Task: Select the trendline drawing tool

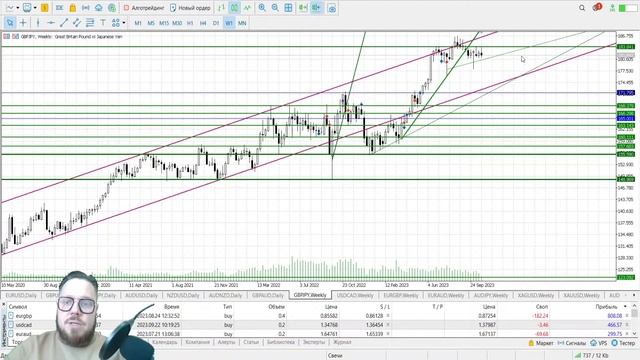Action: coord(64,23)
